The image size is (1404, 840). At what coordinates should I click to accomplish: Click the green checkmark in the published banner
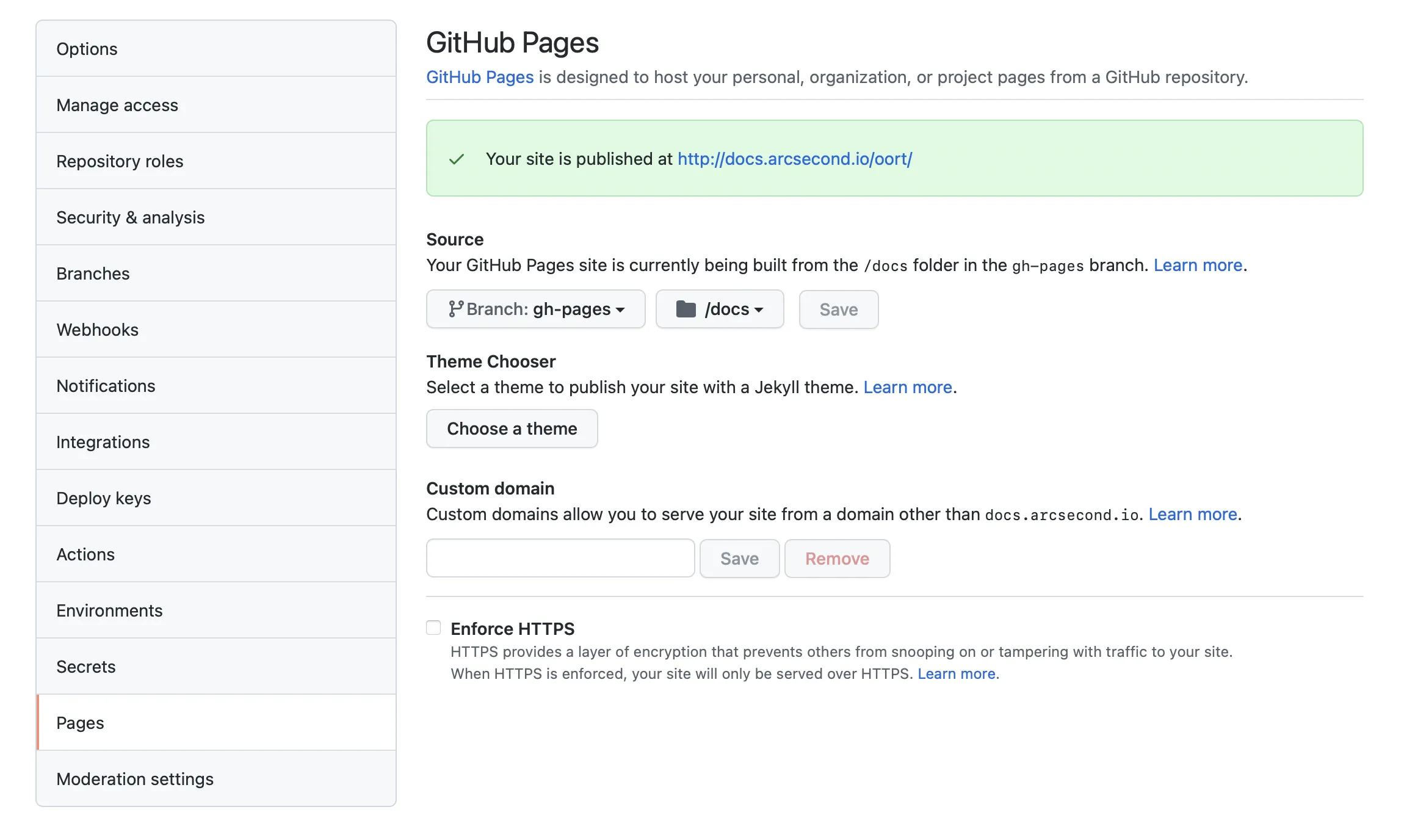point(457,159)
